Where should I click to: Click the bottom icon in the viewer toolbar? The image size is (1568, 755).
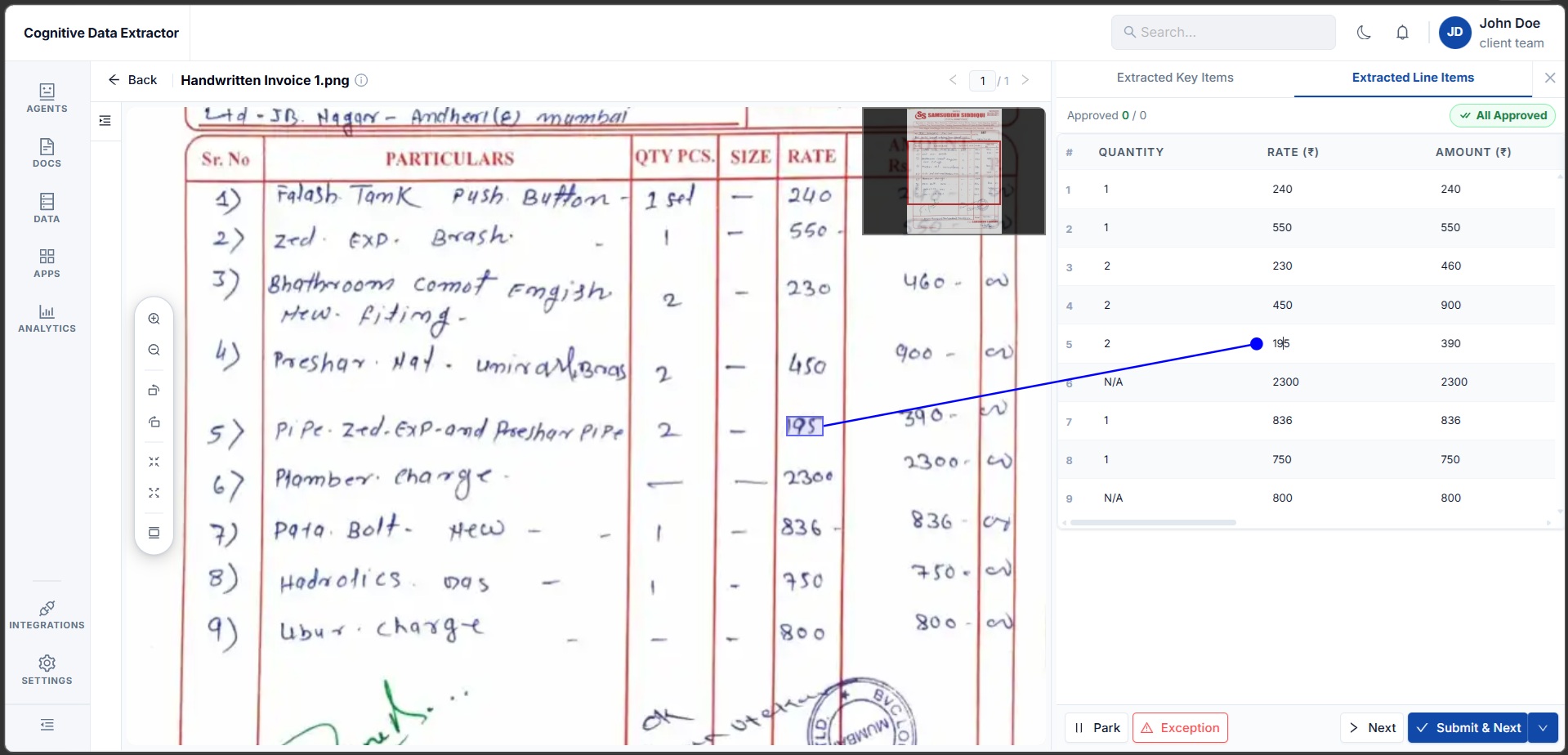[154, 533]
